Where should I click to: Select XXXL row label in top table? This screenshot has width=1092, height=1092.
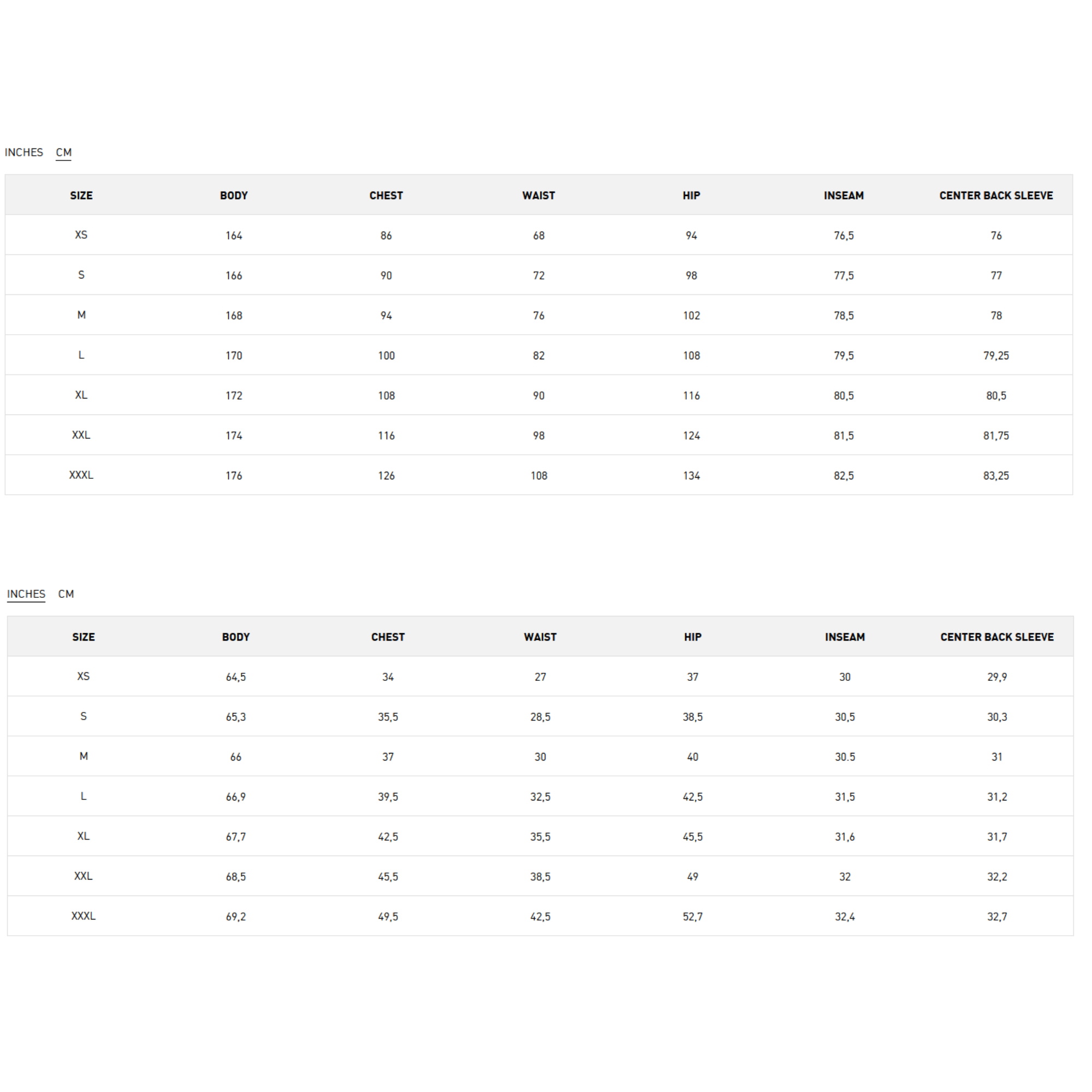pos(81,475)
